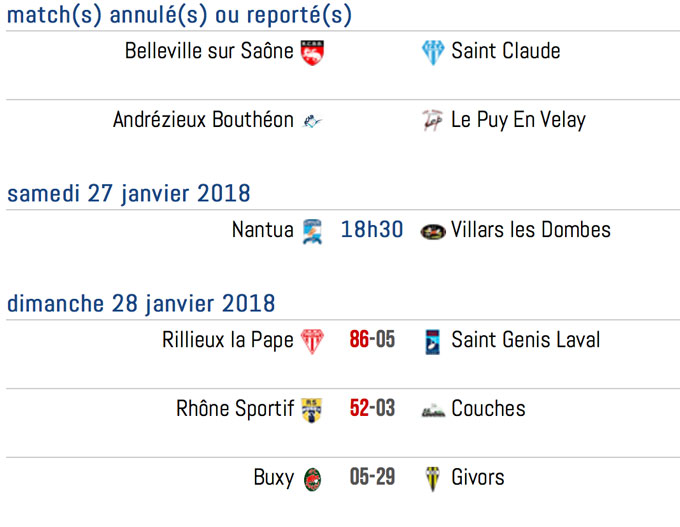Open the 52-03 match score

[372, 408]
